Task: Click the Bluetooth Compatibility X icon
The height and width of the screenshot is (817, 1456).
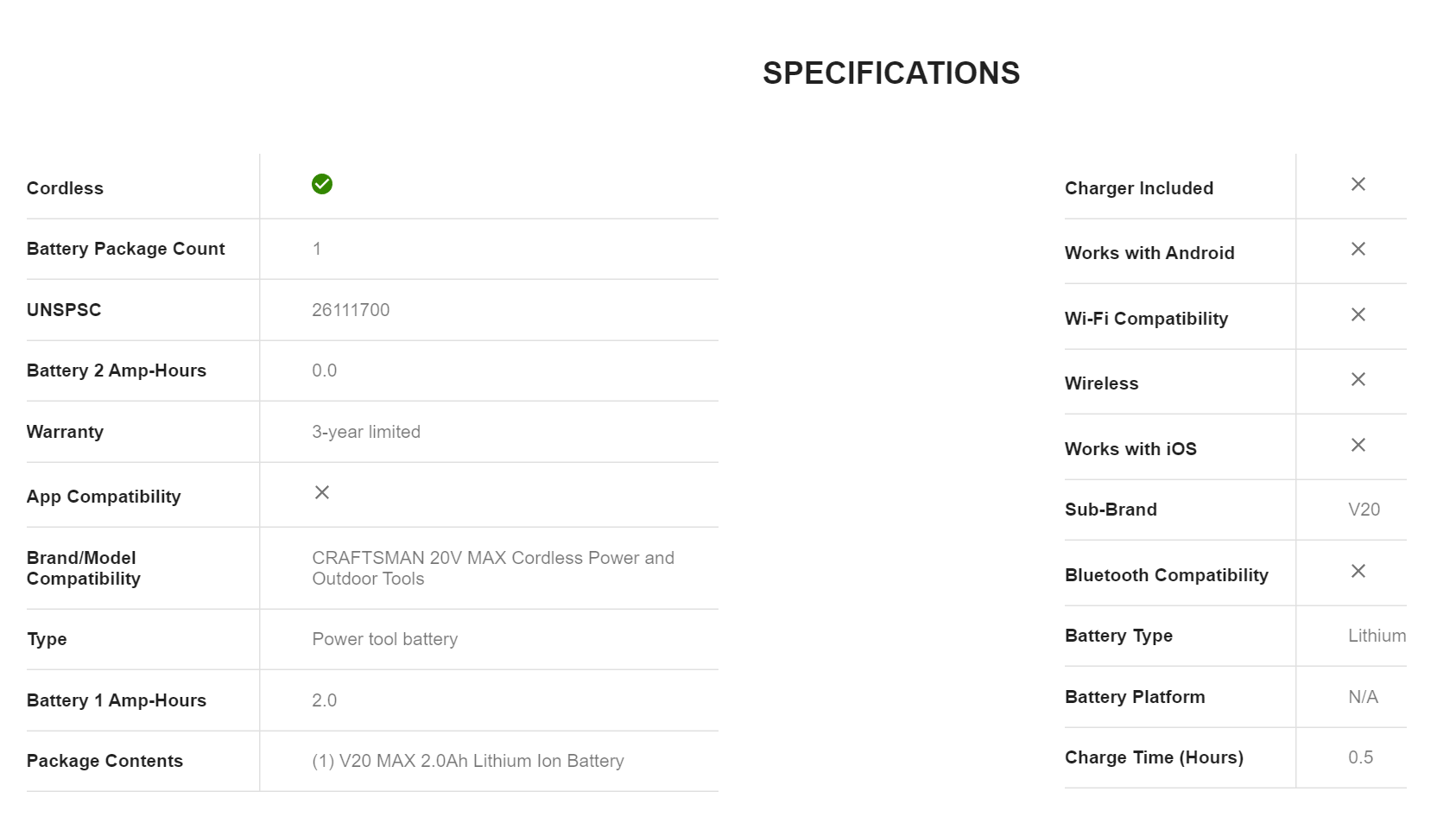Action: tap(1358, 571)
